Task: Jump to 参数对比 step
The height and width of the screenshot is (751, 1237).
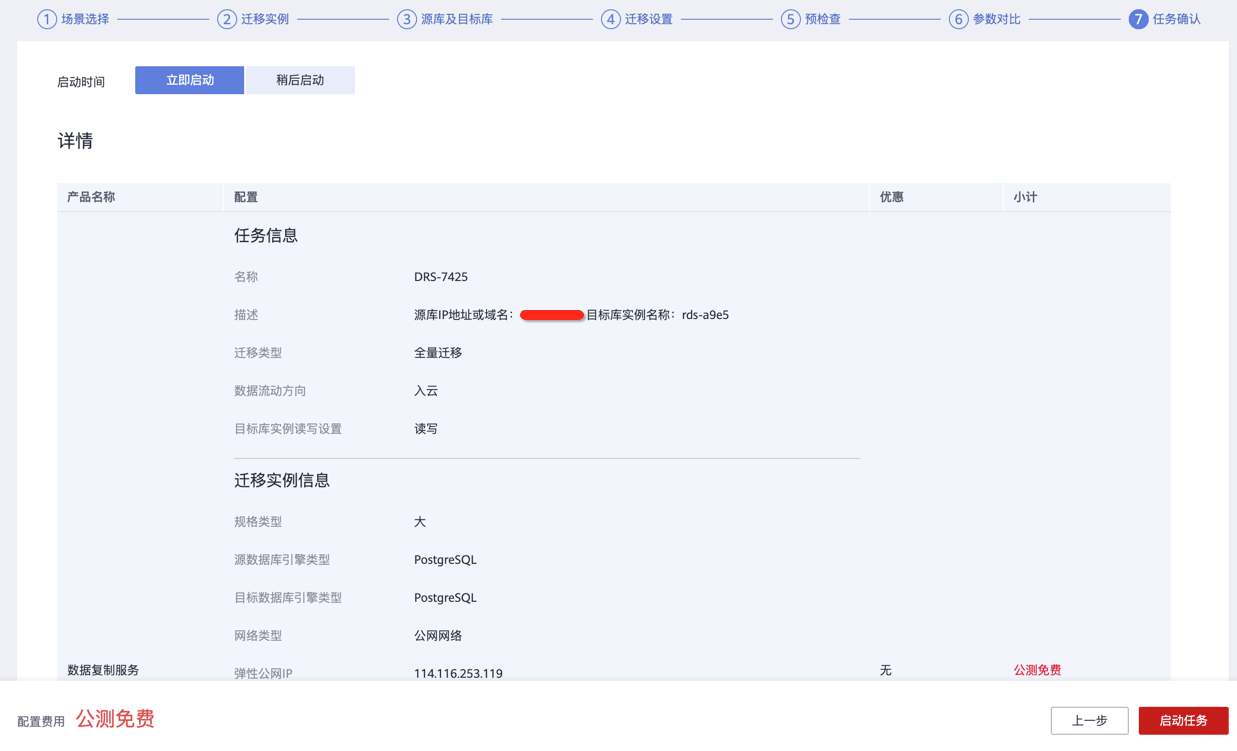Action: coord(997,19)
